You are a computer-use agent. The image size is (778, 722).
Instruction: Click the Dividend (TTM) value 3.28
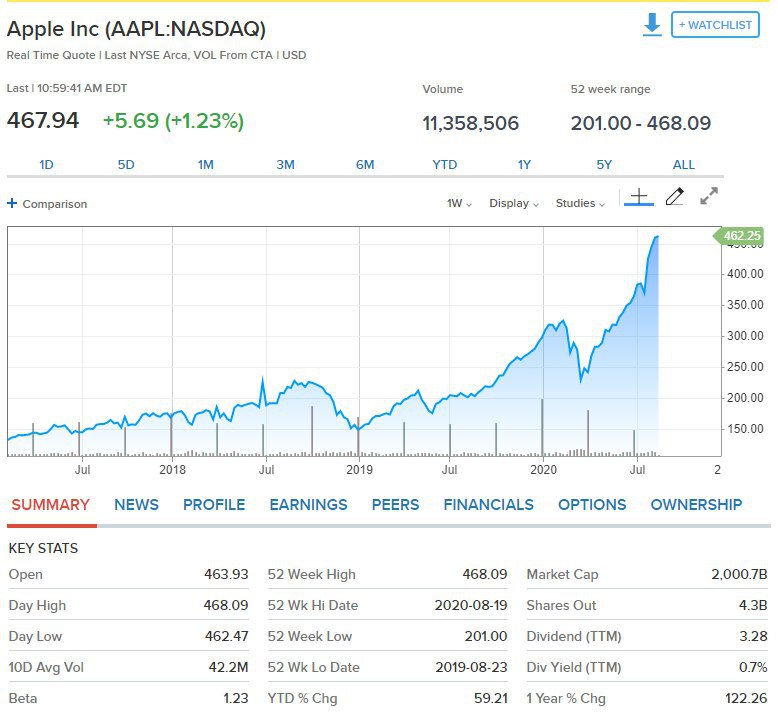point(753,636)
